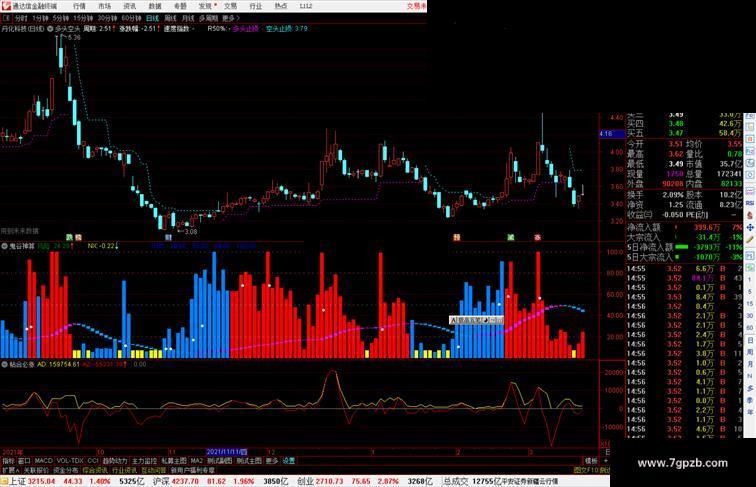This screenshot has width=756, height=487.
Task: Open the 资讯 menu
Action: coord(130,6)
